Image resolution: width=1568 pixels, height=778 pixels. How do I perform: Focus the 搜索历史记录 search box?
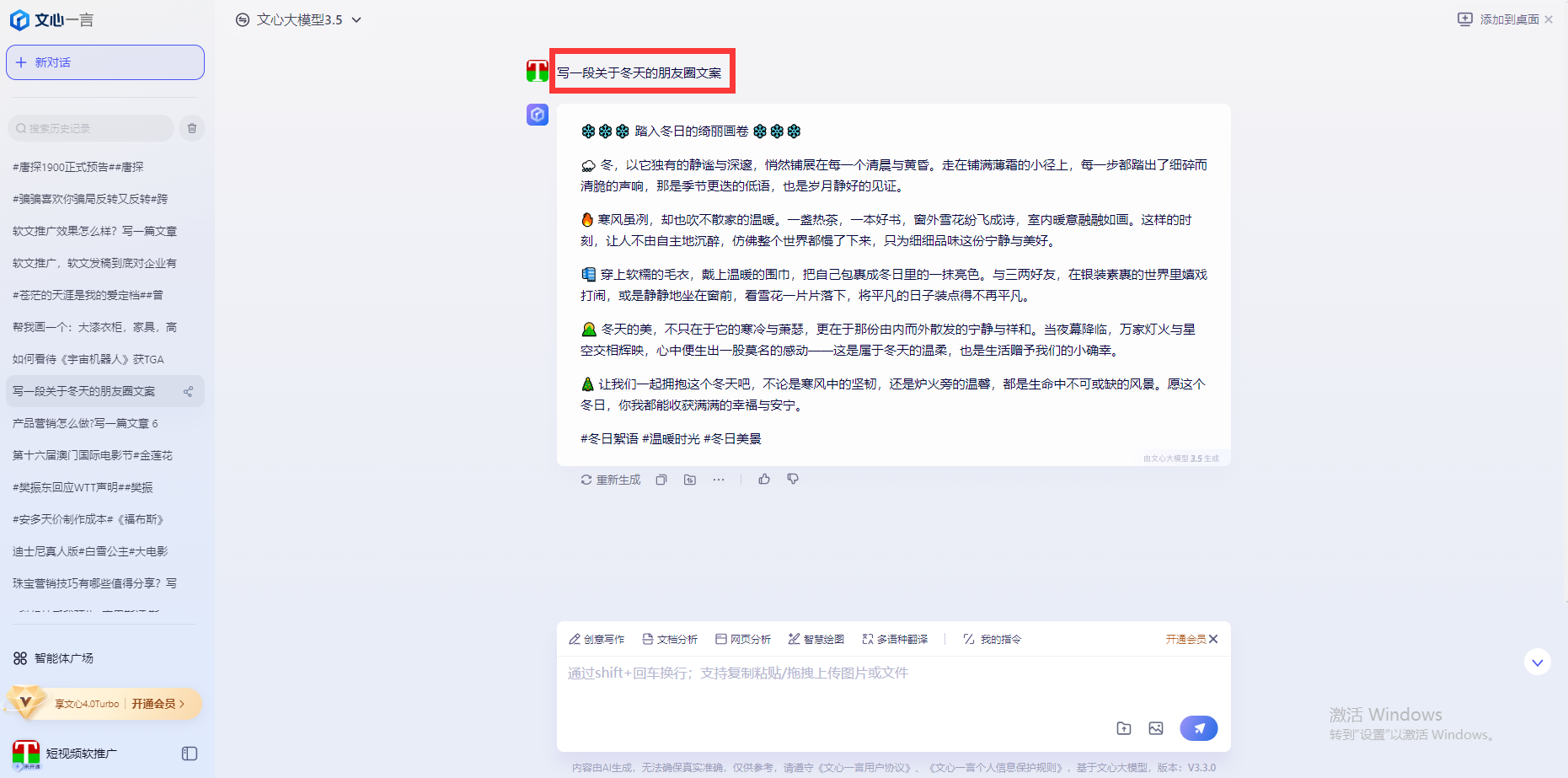click(91, 128)
